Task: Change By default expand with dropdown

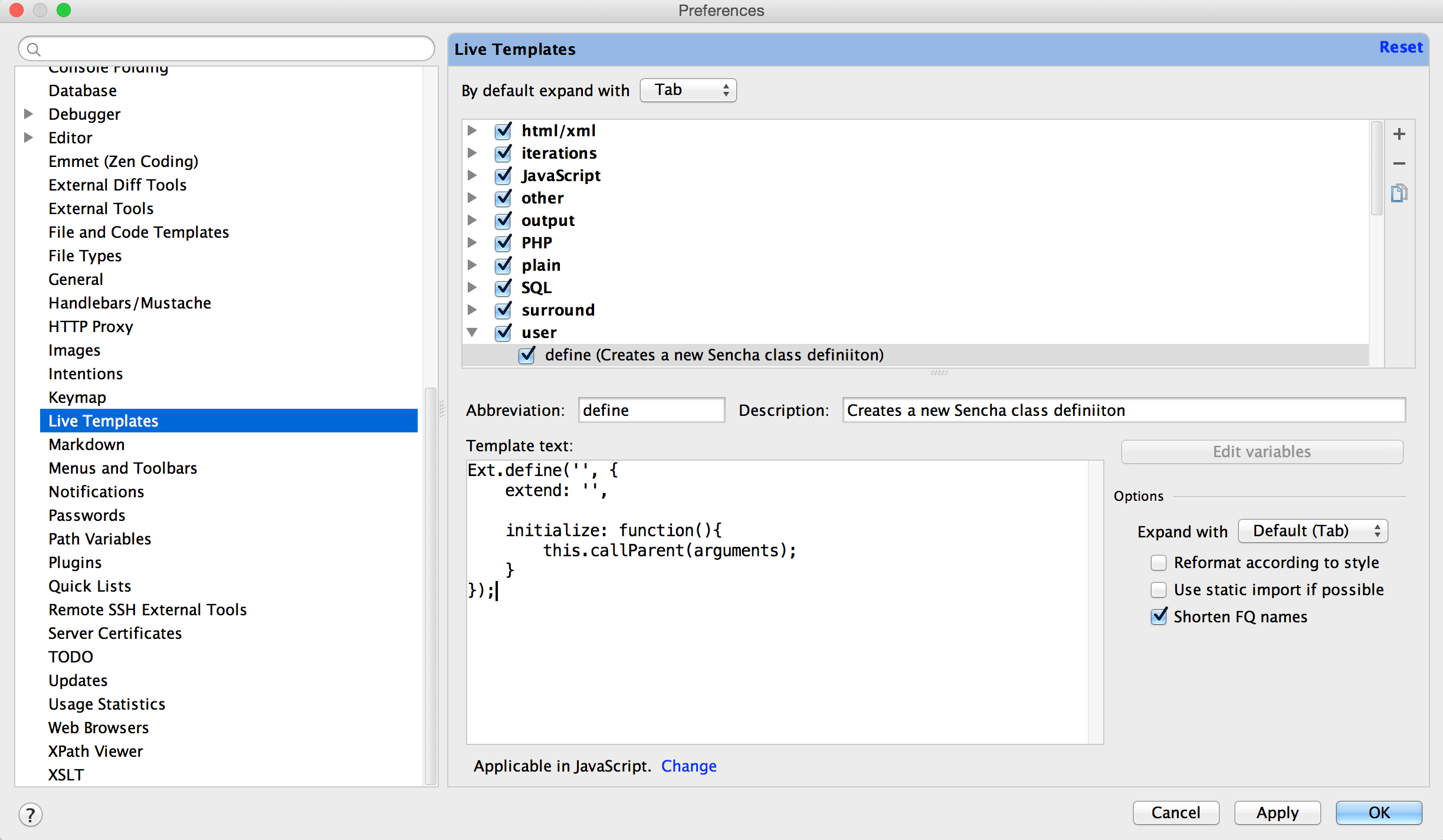Action: [686, 90]
